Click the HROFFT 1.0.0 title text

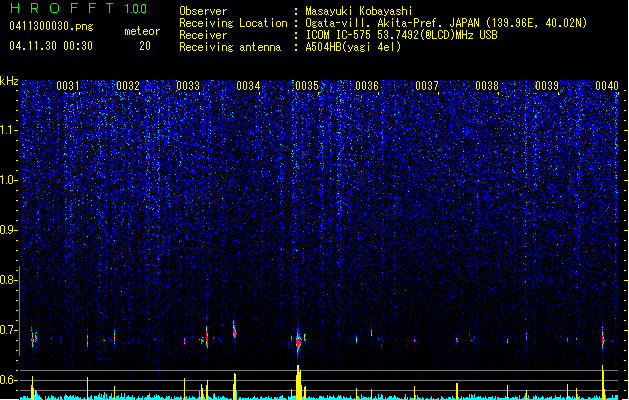(x=79, y=8)
